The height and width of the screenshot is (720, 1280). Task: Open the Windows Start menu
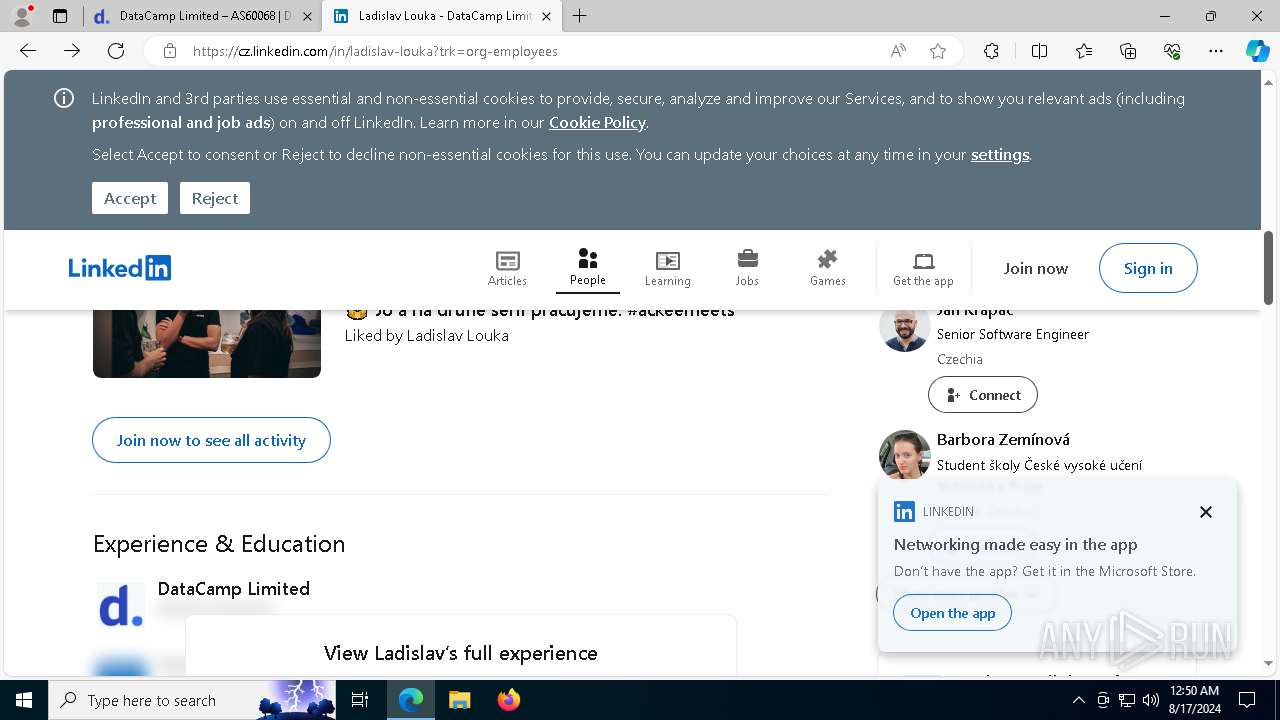click(x=24, y=700)
